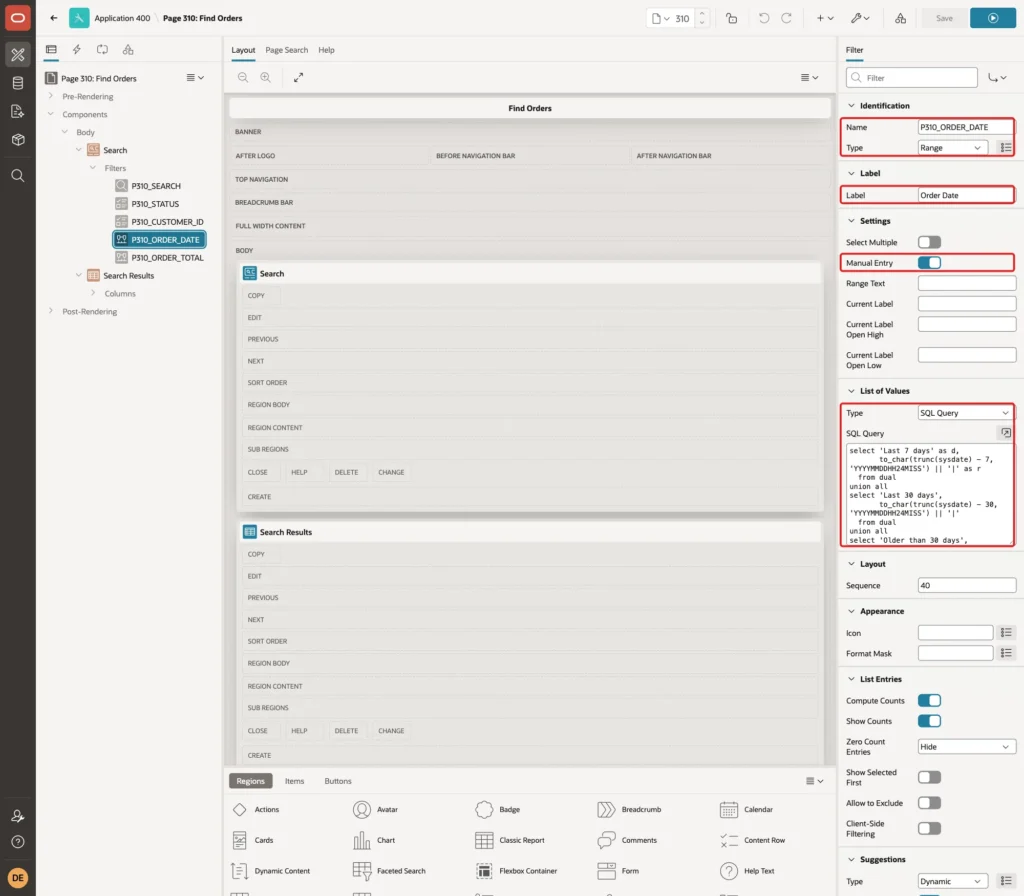Open the help question mark icon

tap(18, 842)
